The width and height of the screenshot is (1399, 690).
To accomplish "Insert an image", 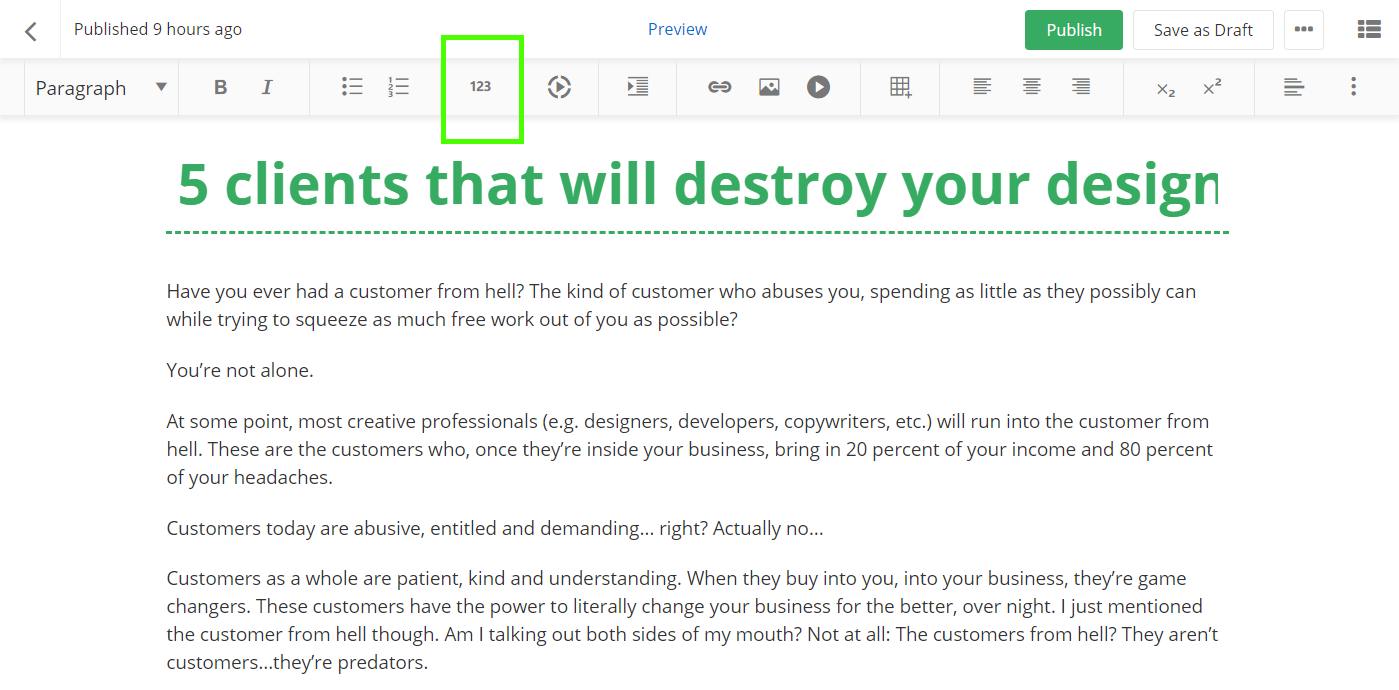I will 768,88.
